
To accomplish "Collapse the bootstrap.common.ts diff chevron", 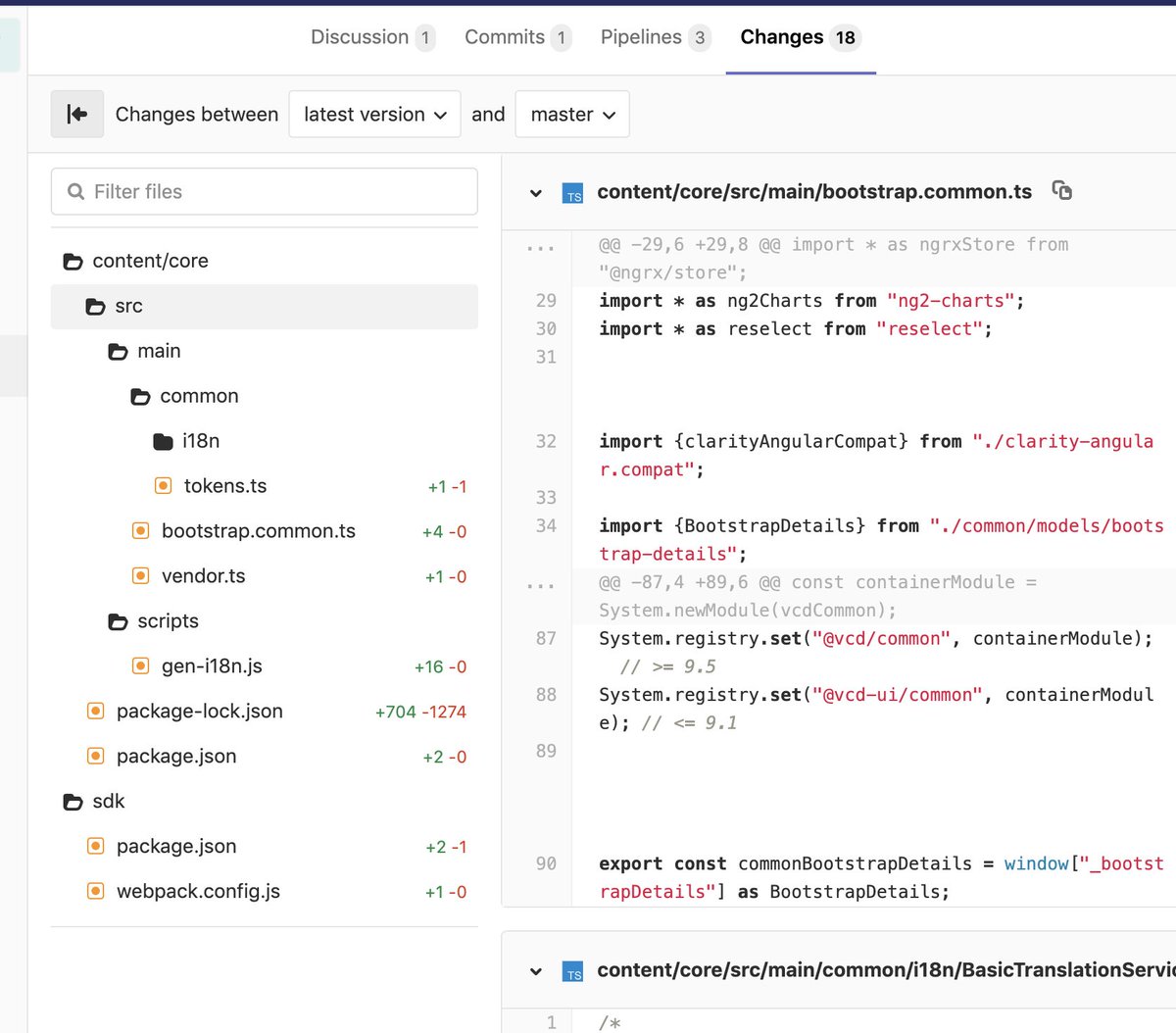I will click(x=536, y=193).
